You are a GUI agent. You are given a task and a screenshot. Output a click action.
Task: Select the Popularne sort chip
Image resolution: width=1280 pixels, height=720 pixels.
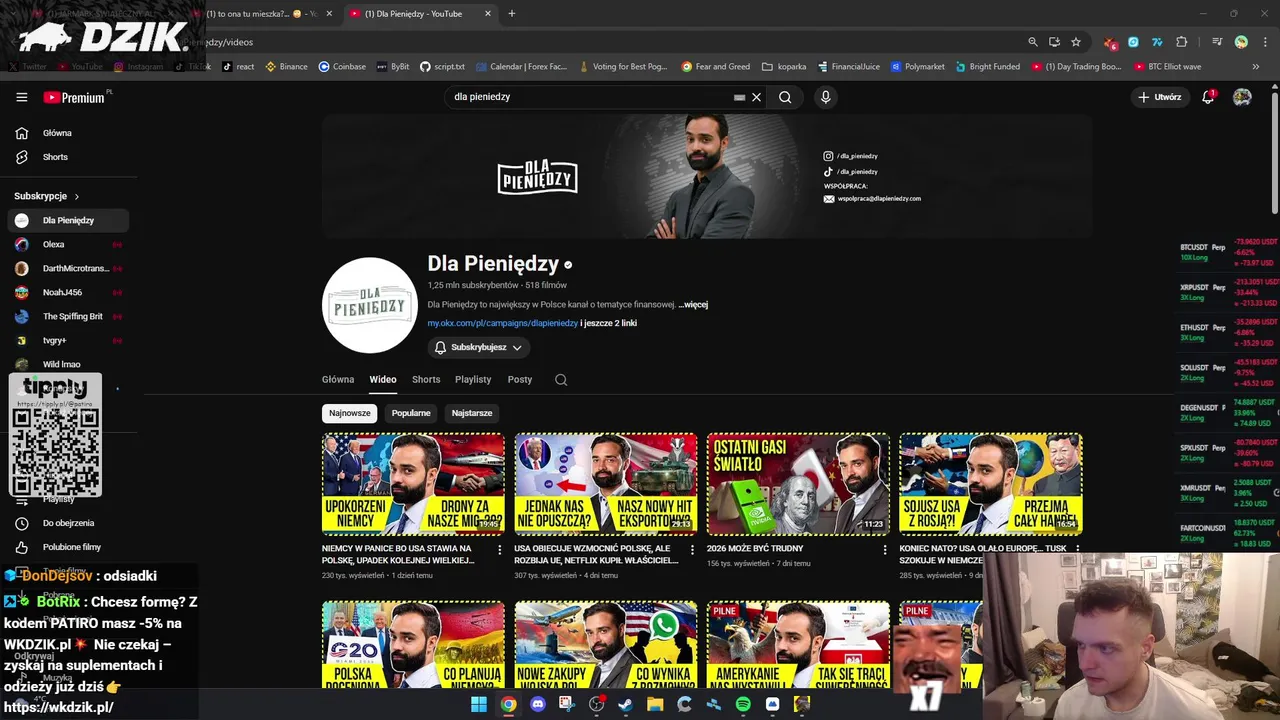[411, 413]
